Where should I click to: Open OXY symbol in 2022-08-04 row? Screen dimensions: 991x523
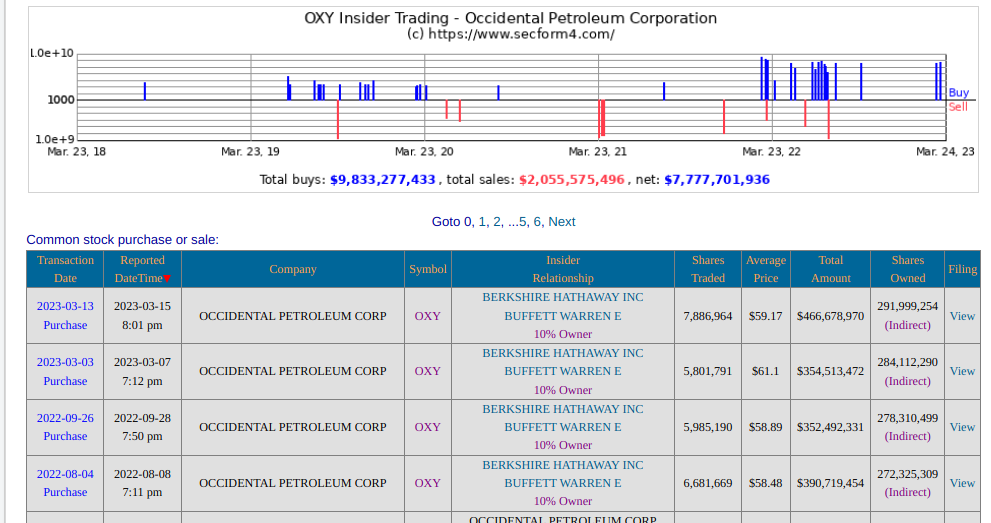click(427, 483)
